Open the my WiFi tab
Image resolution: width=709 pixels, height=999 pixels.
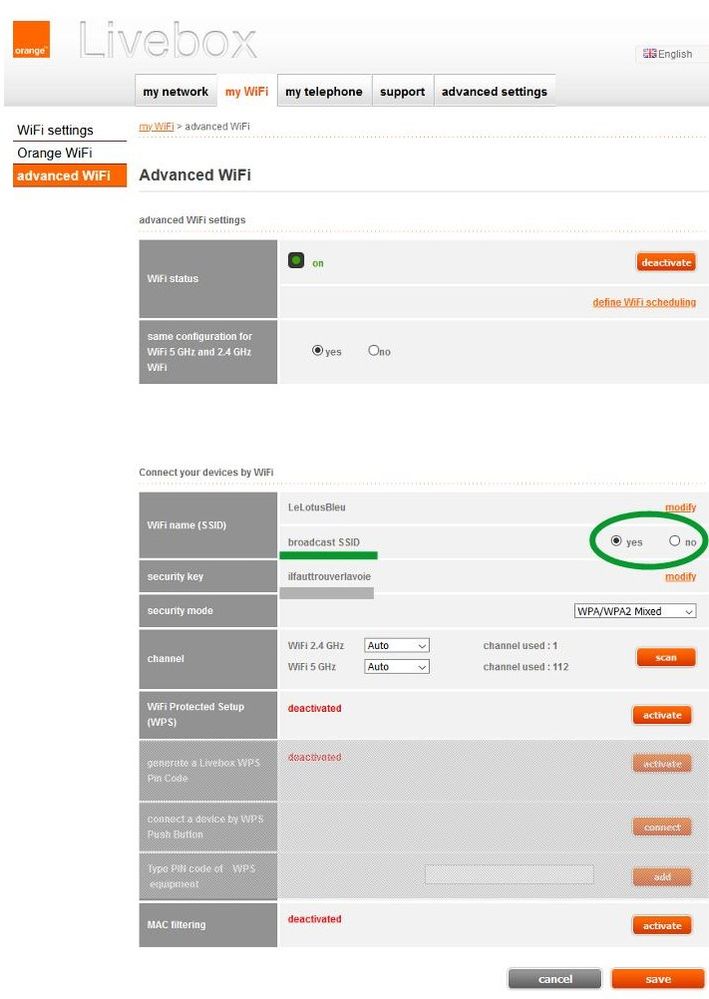(247, 91)
